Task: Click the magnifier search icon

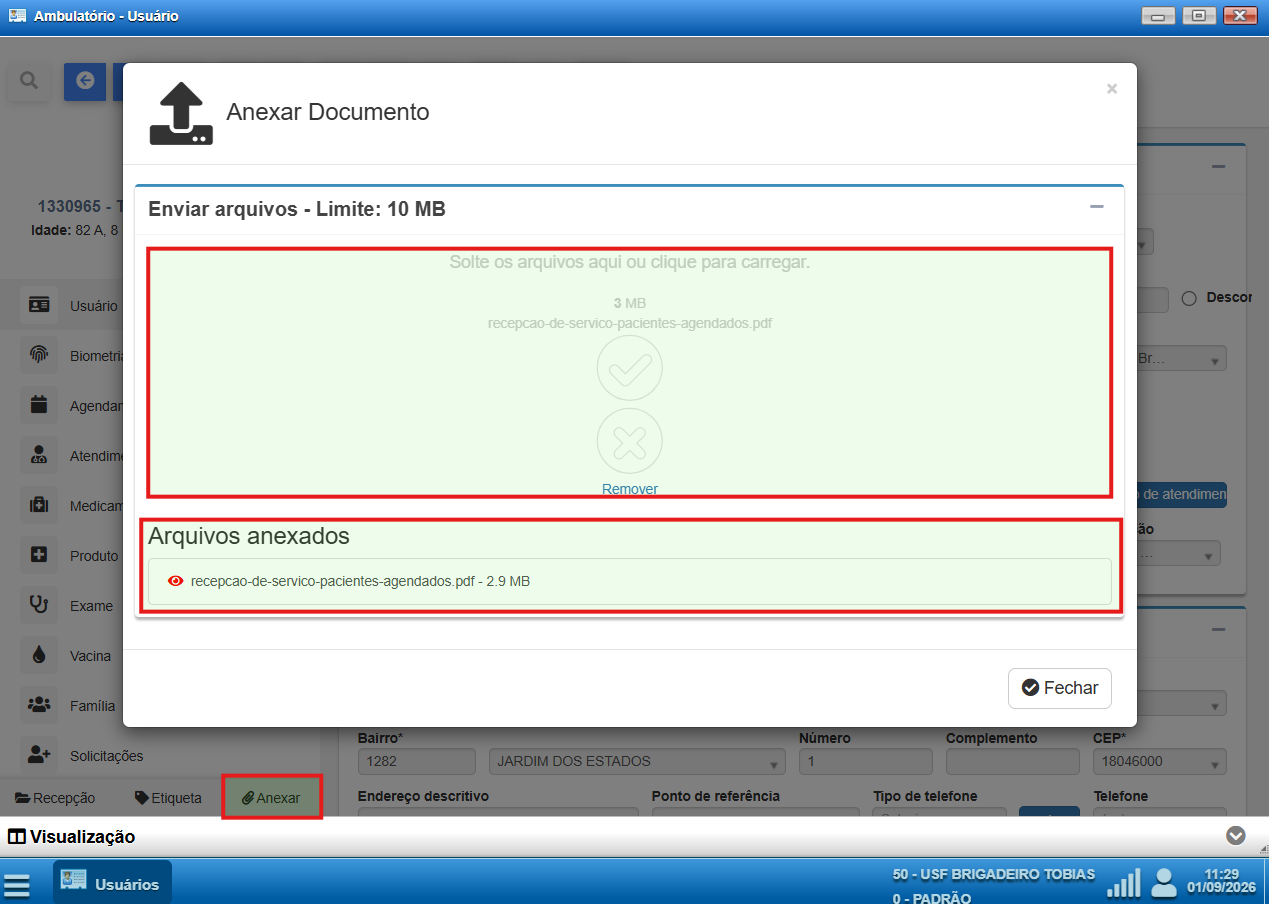Action: pos(29,81)
